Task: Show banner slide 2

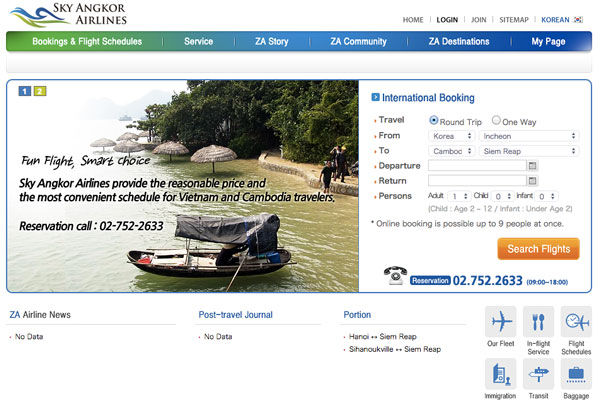Action: coord(40,91)
